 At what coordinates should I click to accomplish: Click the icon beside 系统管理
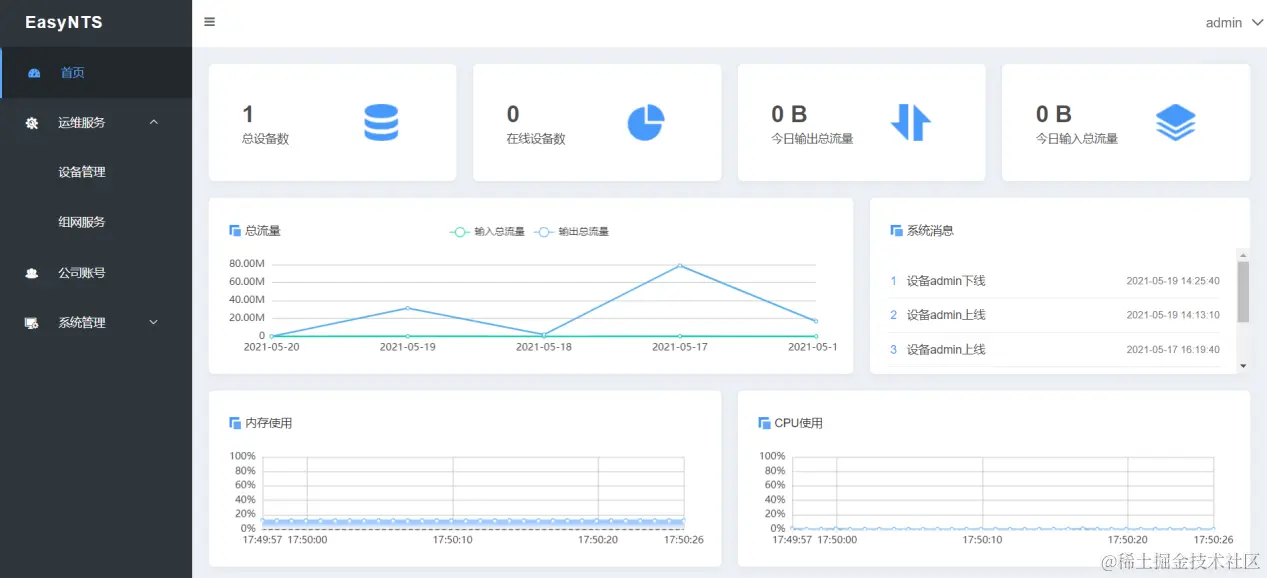(x=32, y=323)
